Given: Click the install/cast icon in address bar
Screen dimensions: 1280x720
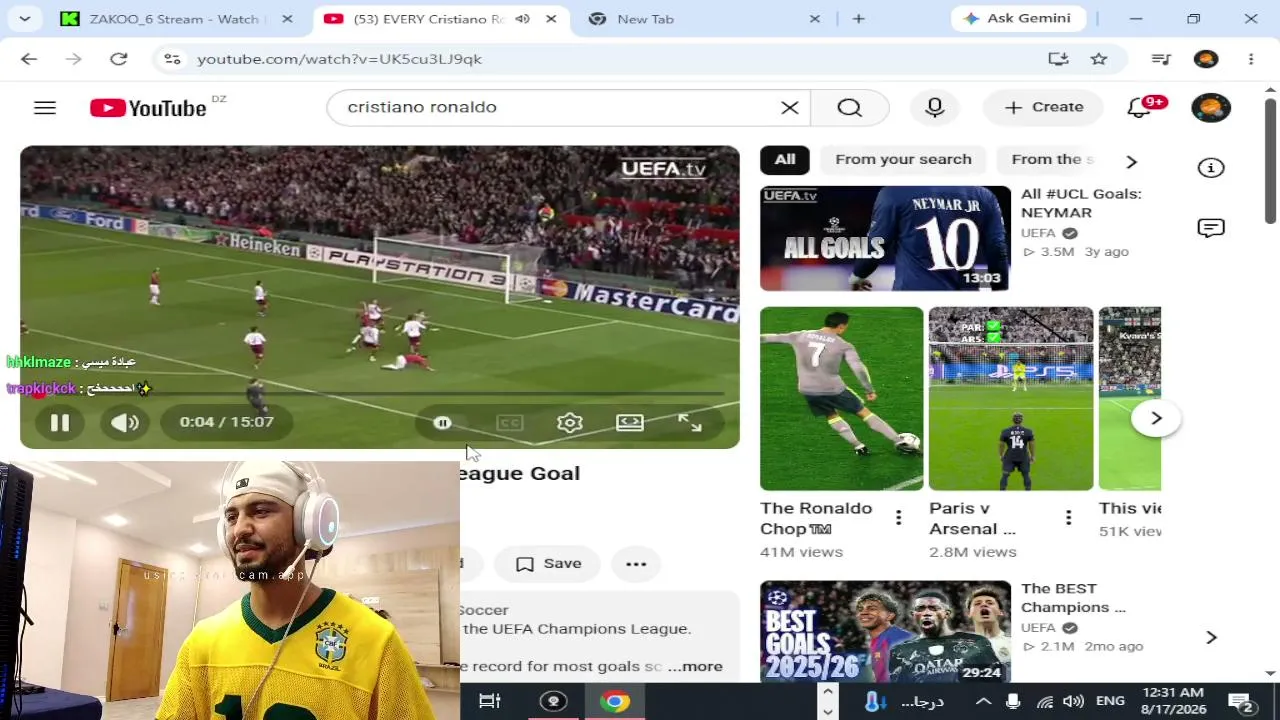Looking at the screenshot, I should tap(1058, 59).
